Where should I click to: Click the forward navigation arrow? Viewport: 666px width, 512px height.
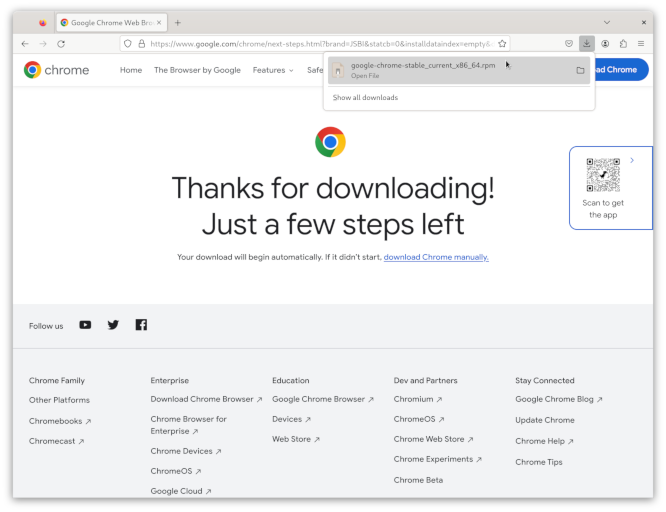coord(43,44)
